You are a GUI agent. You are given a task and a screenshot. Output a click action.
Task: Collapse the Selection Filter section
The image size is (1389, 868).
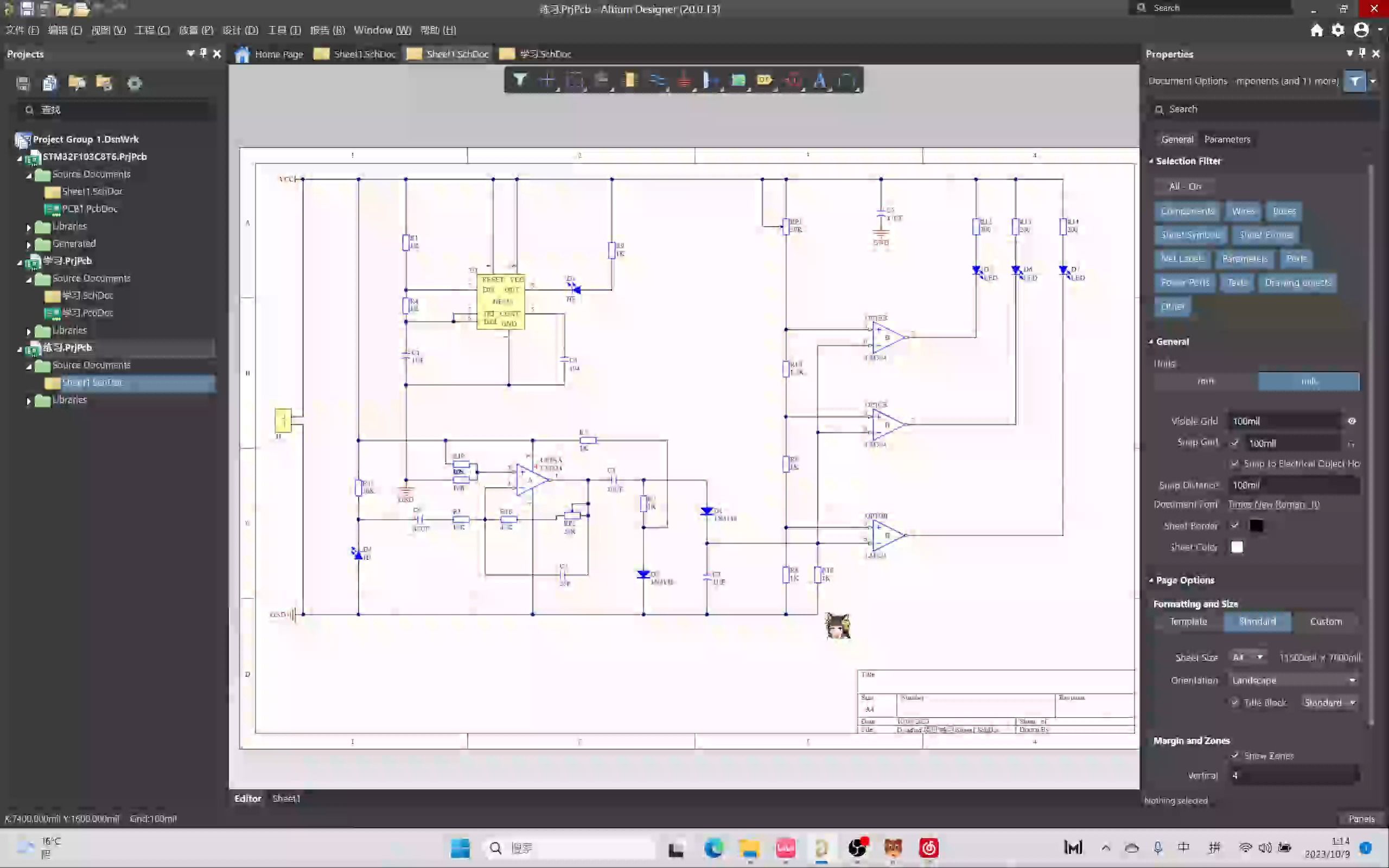tap(1151, 161)
